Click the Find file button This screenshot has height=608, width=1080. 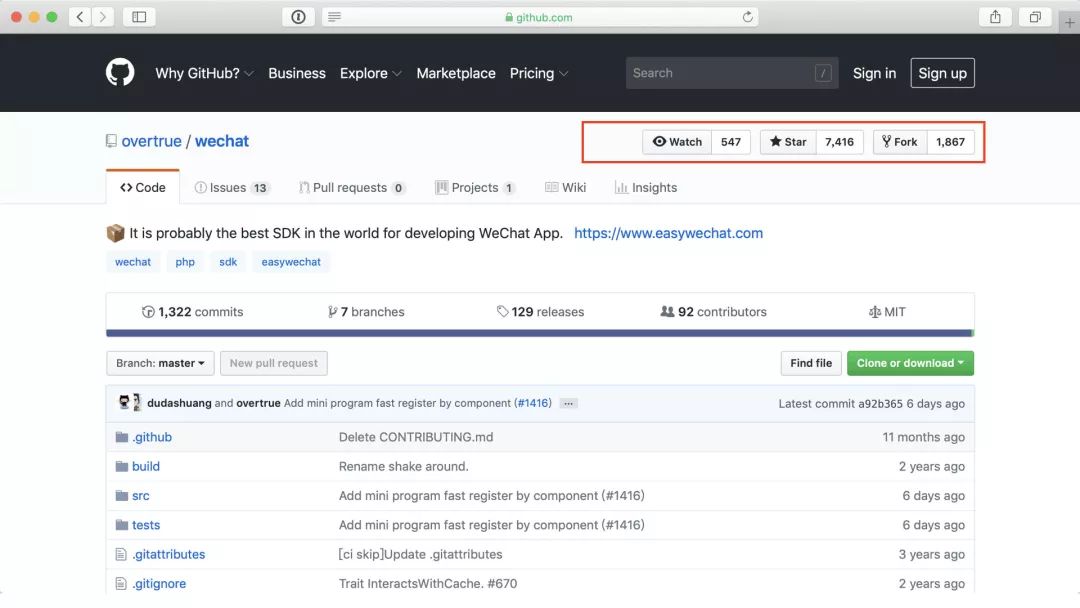[811, 363]
